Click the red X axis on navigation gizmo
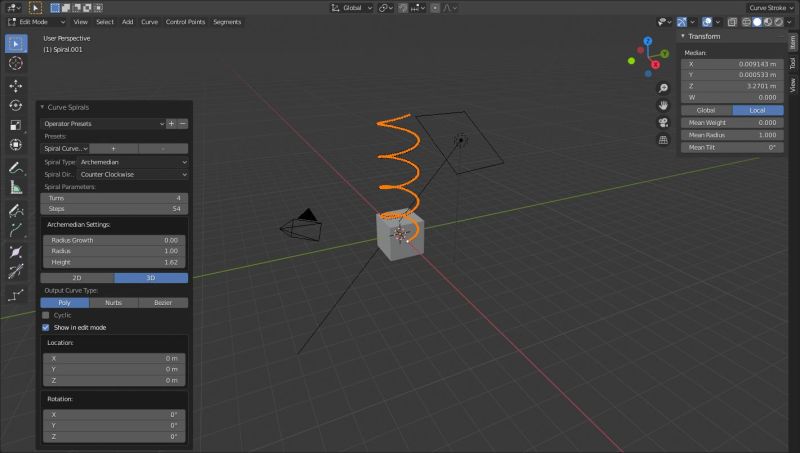The height and width of the screenshot is (453, 800). 656,65
